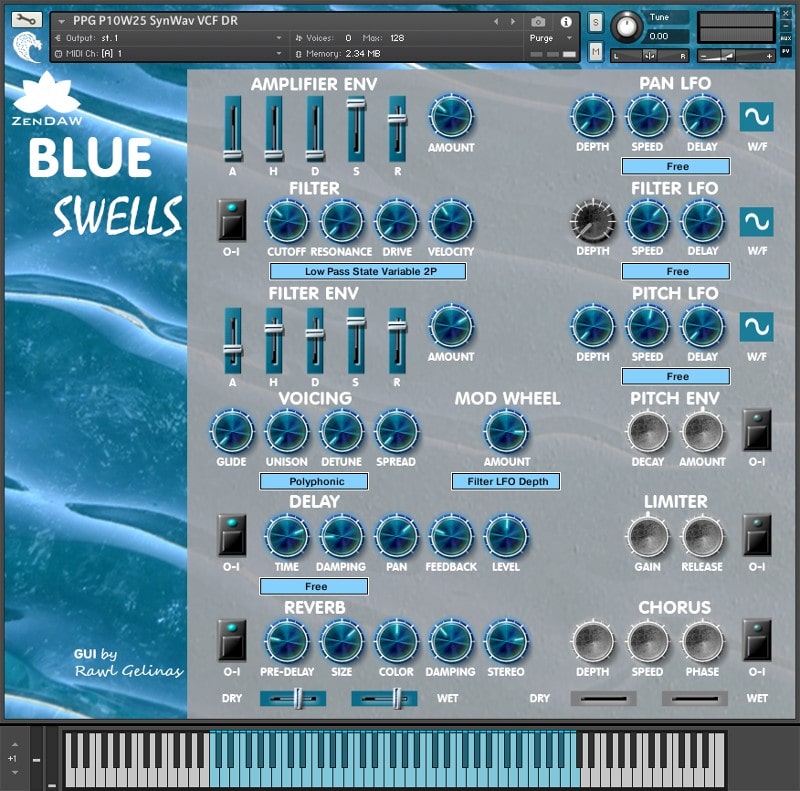Screen dimensions: 800x791
Task: Click the Voicing Unison knob
Action: (287, 432)
